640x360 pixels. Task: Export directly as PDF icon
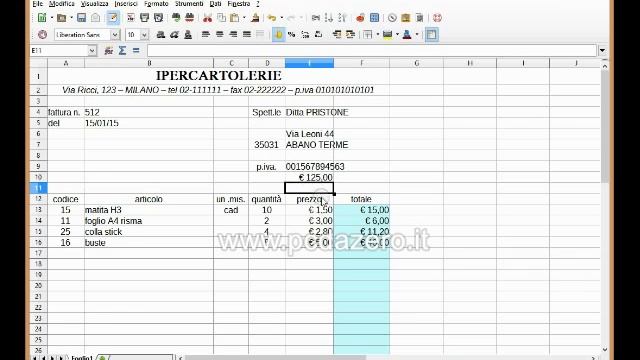131,18
